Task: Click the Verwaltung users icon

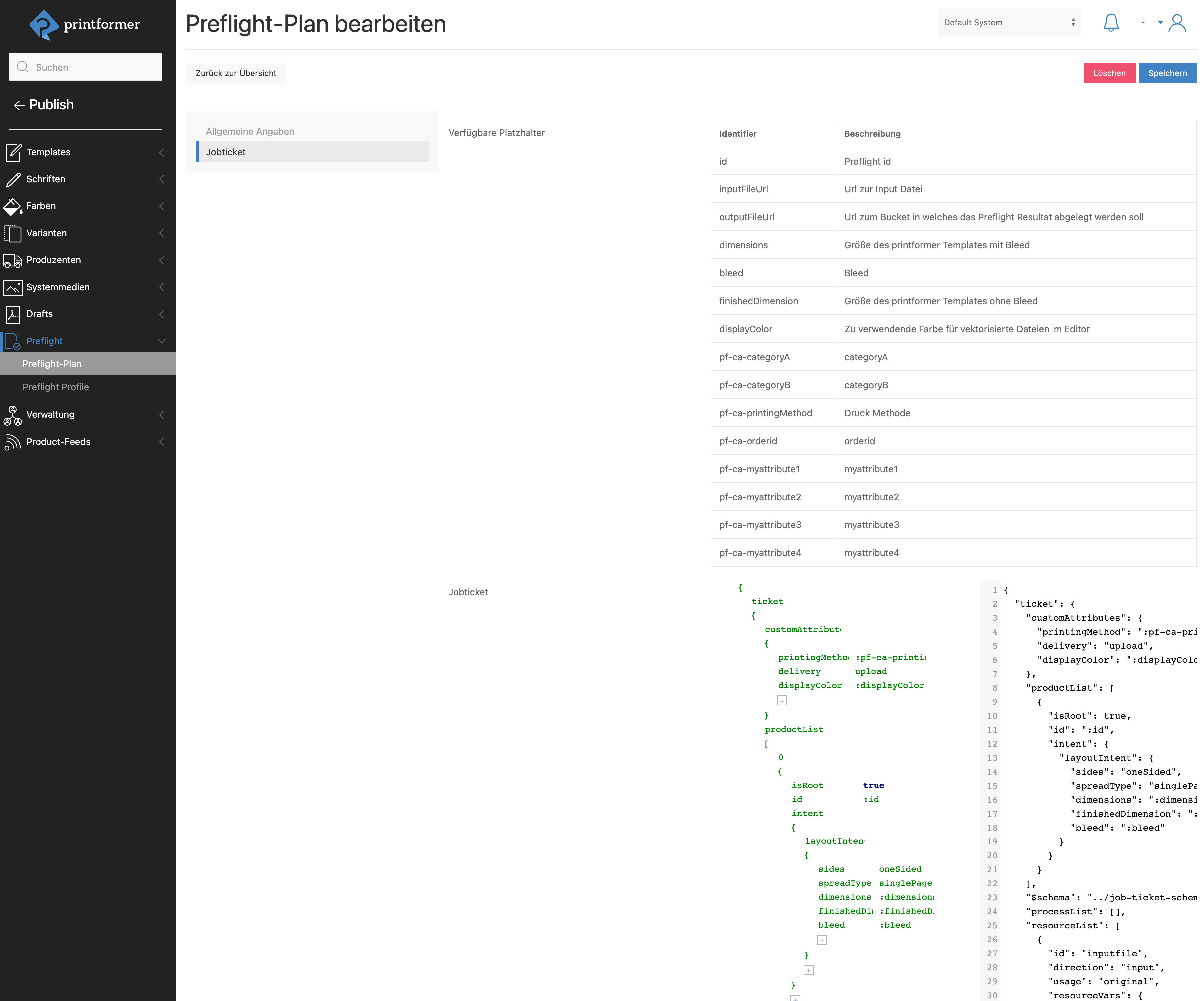Action: (x=13, y=415)
